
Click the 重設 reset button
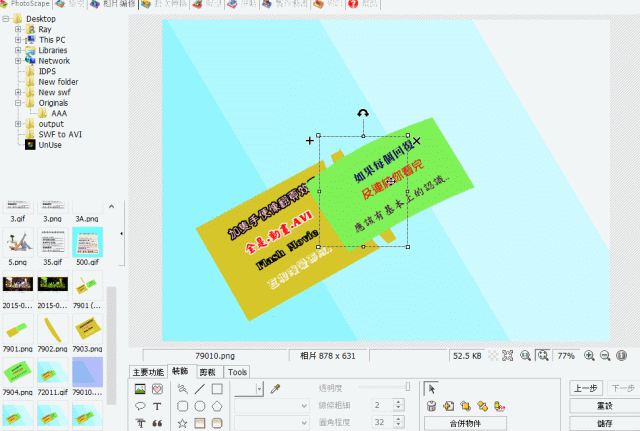[604, 406]
